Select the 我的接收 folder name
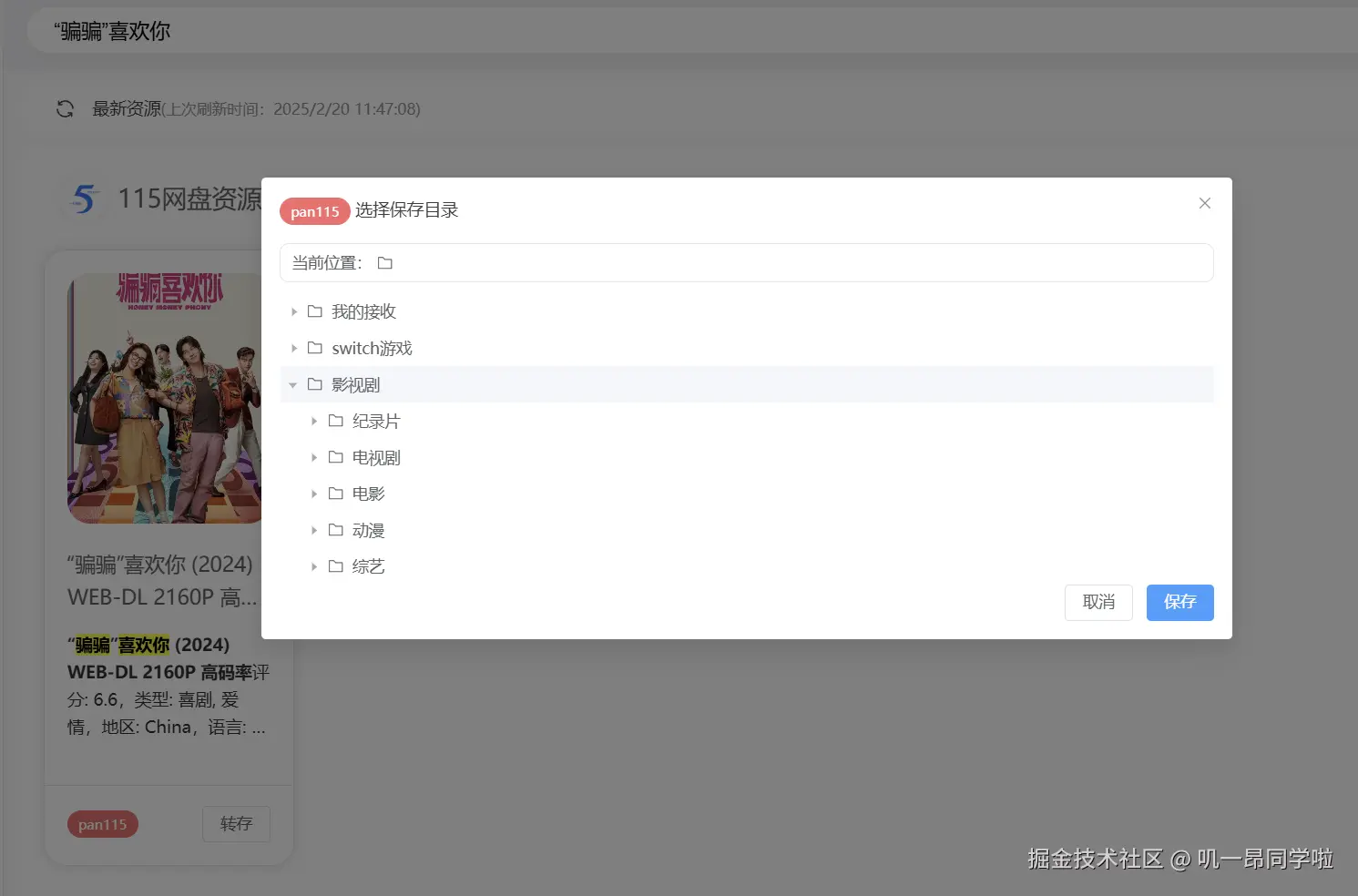1358x896 pixels. 363,311
